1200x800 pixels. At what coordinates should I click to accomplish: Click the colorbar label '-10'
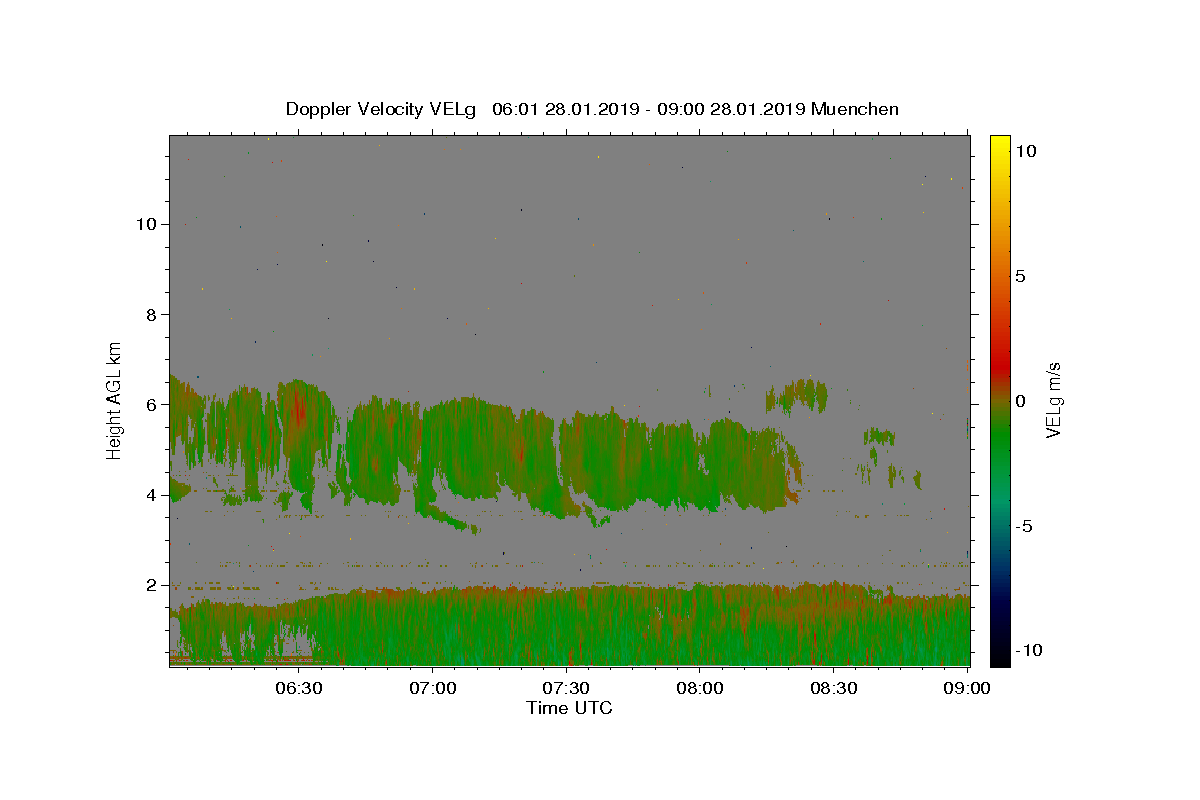click(x=1028, y=650)
